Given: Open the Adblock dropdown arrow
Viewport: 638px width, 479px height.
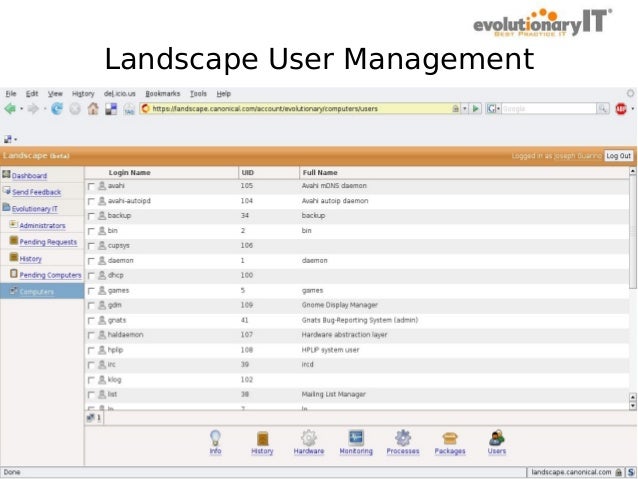Looking at the screenshot, I should point(632,109).
